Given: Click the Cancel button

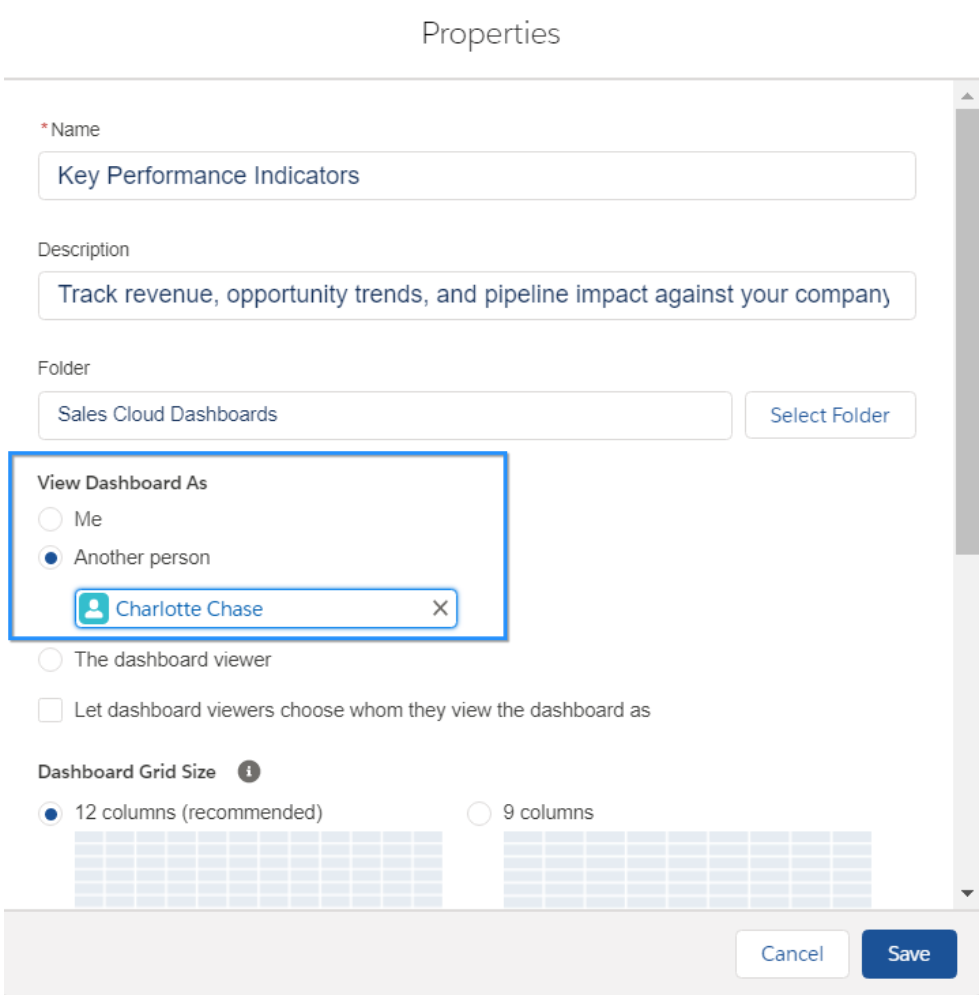Looking at the screenshot, I should pos(792,954).
